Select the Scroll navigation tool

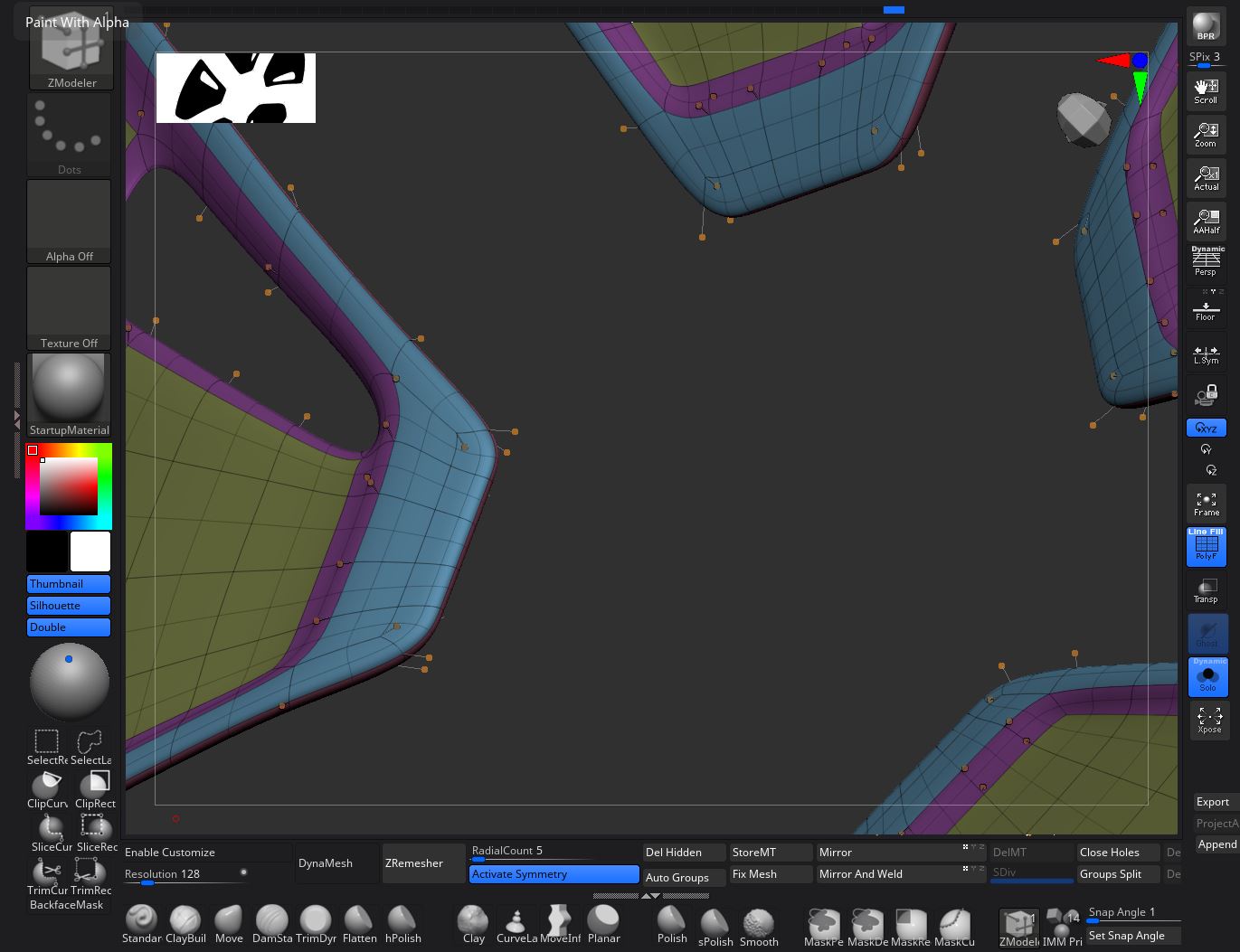[x=1206, y=91]
